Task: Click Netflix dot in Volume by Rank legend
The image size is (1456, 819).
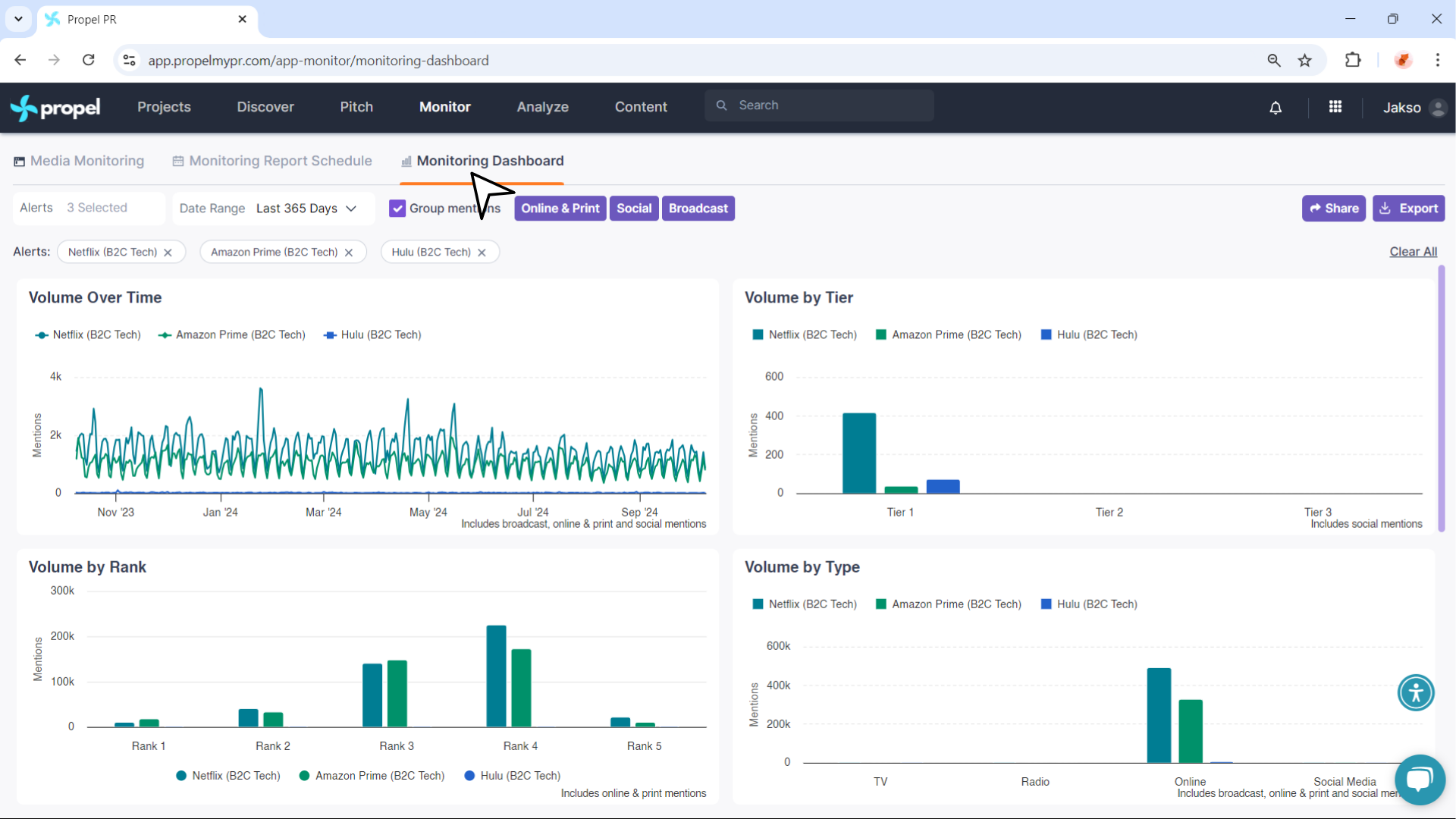Action: point(181,776)
